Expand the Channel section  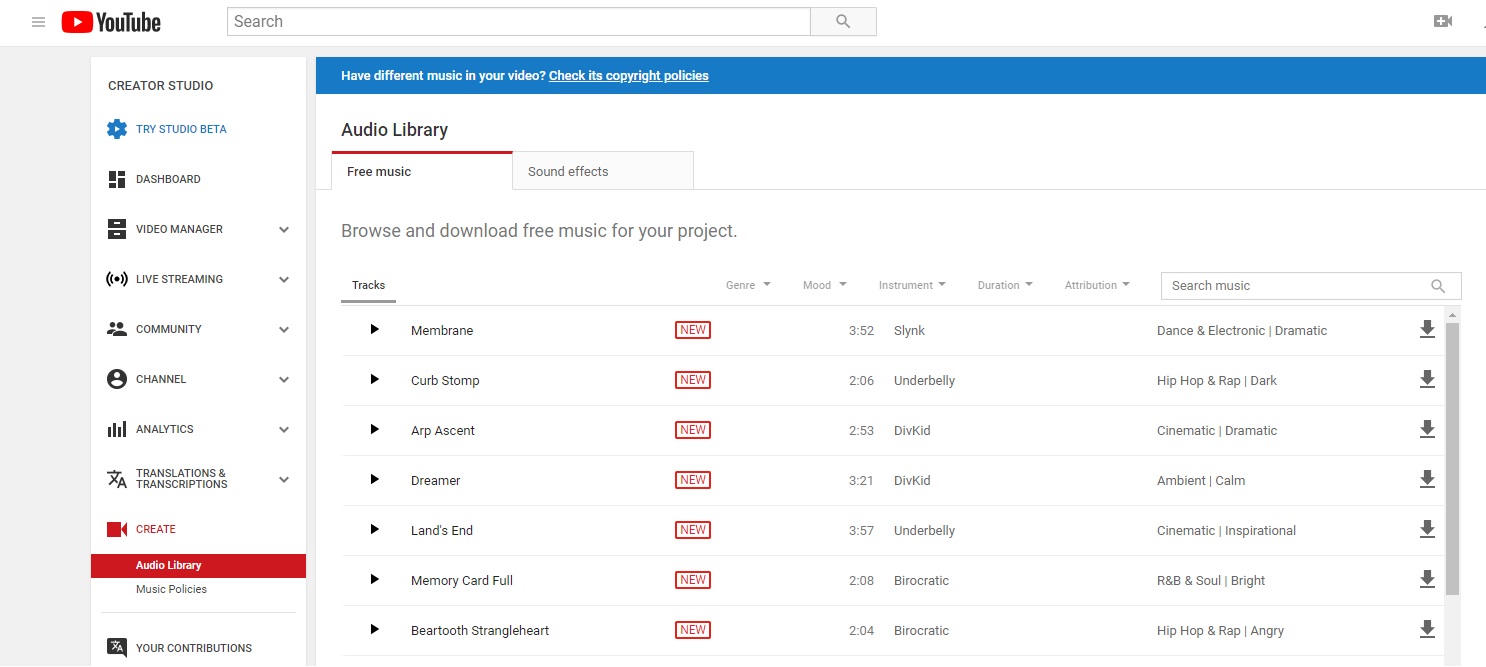[x=283, y=379]
